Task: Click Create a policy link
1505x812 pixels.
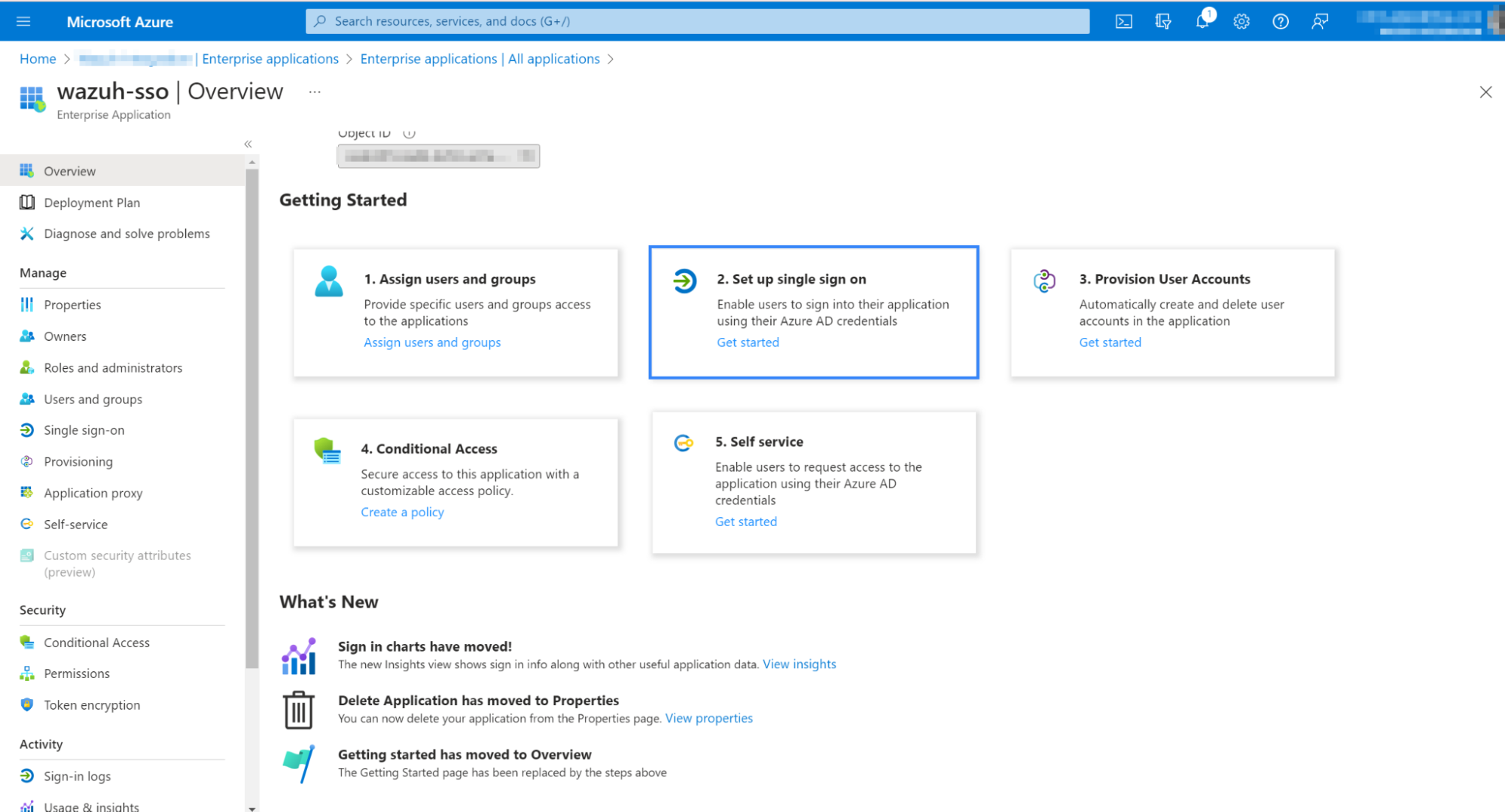Action: point(402,512)
